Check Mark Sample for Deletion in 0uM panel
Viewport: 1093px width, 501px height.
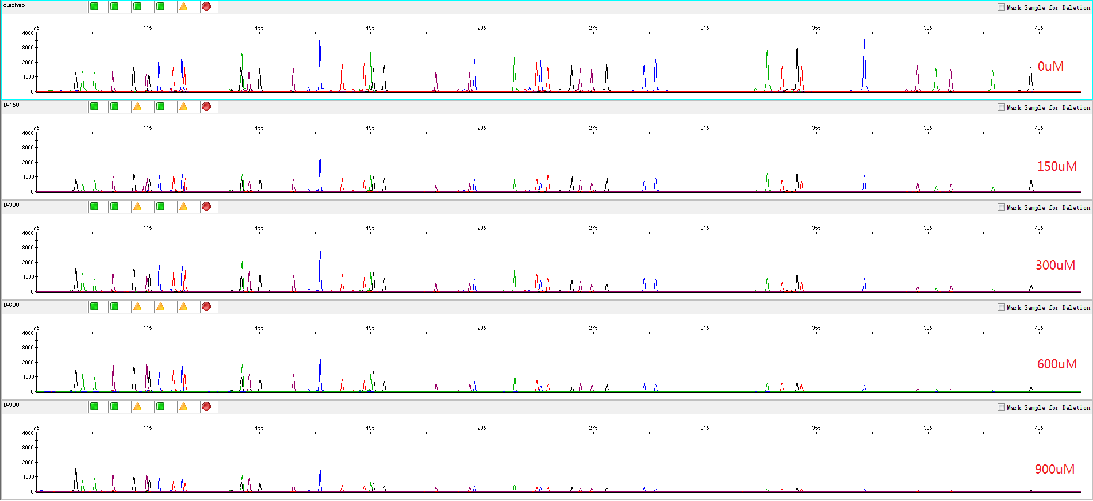tap(1001, 8)
